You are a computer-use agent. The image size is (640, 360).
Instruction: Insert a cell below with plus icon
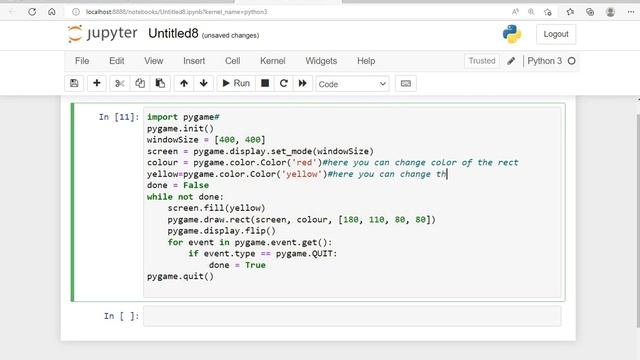click(x=97, y=83)
